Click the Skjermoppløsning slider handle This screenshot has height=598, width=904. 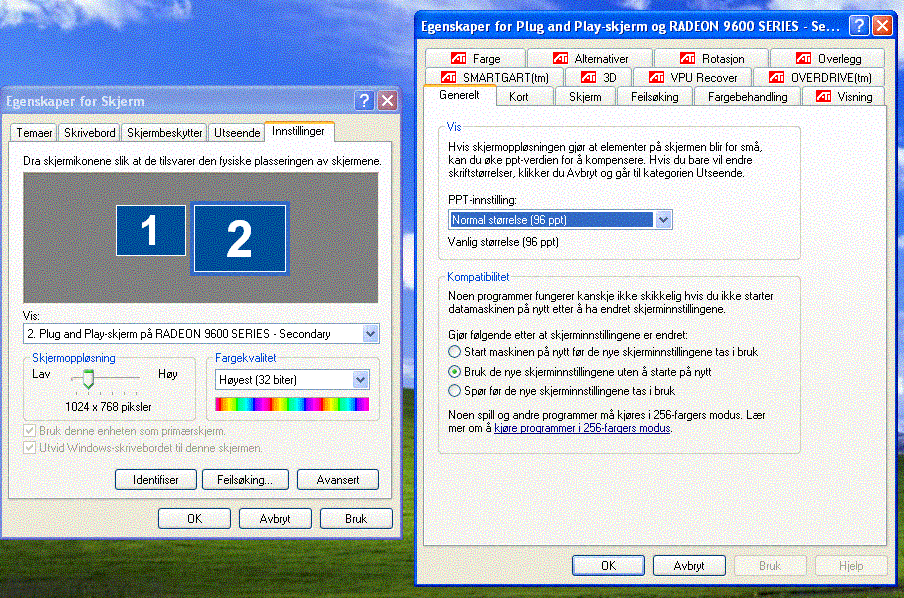pyautogui.click(x=88, y=379)
